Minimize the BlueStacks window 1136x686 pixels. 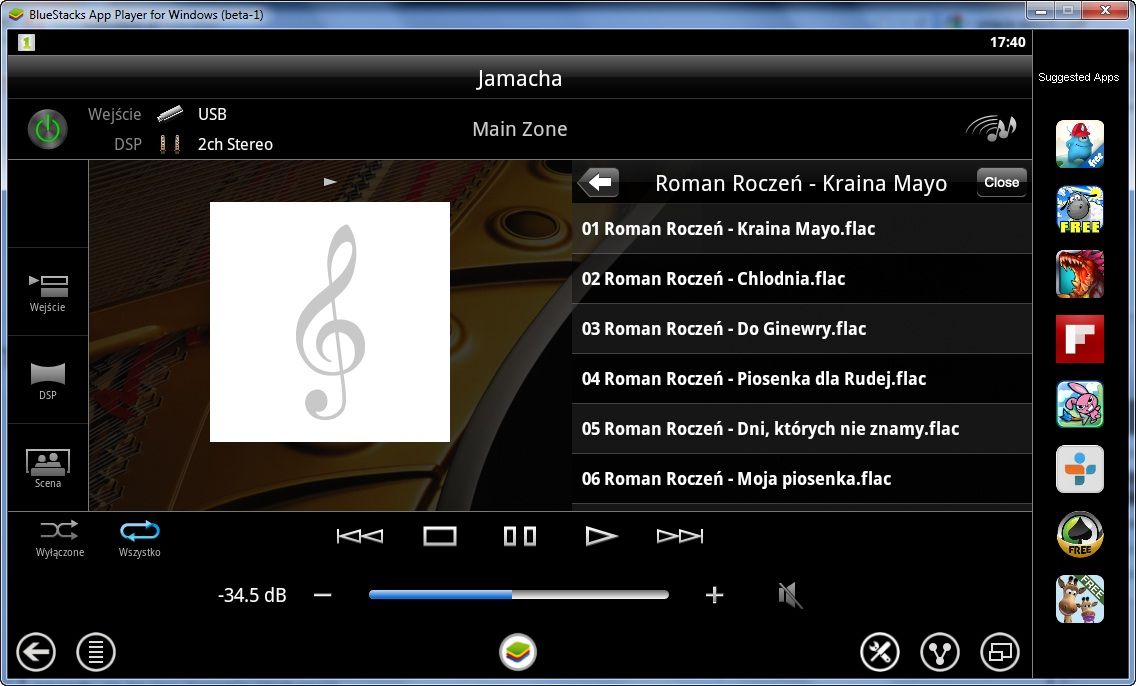[x=1041, y=11]
